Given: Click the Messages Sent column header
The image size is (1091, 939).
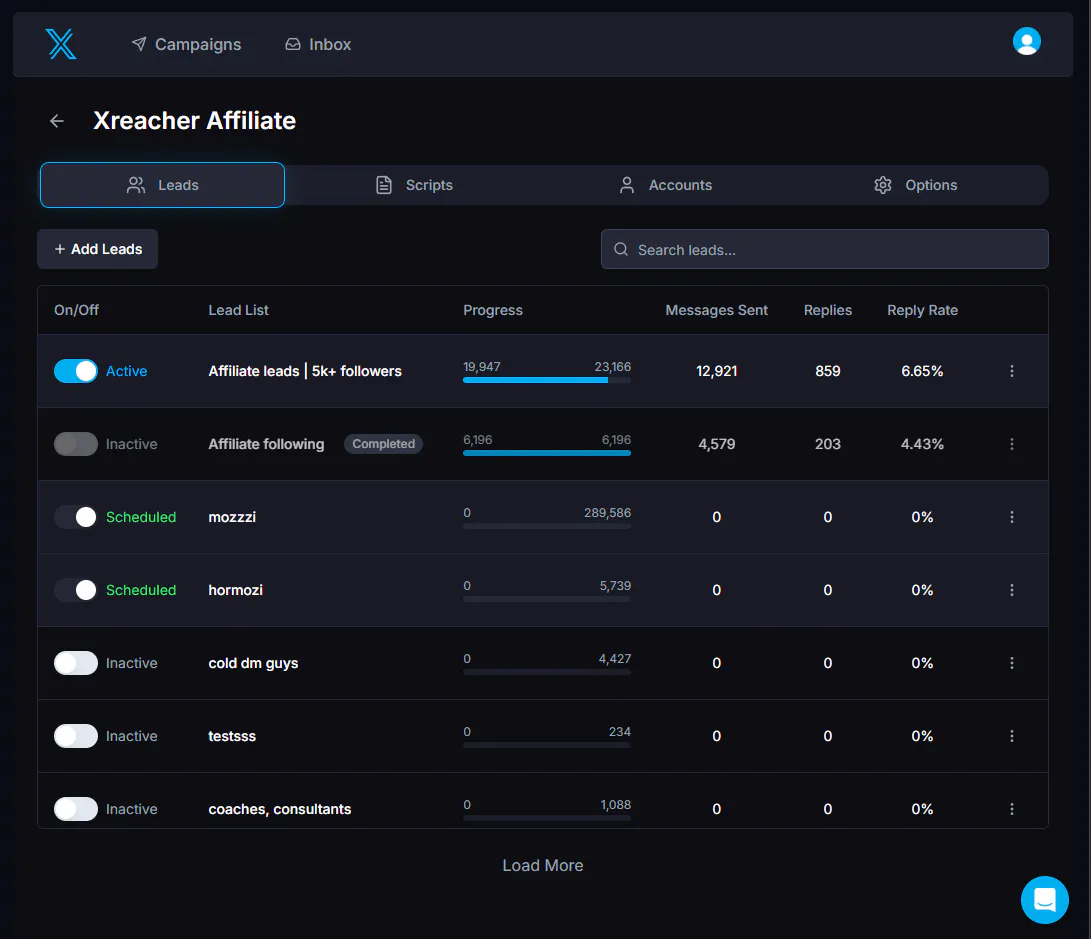Looking at the screenshot, I should tap(717, 310).
